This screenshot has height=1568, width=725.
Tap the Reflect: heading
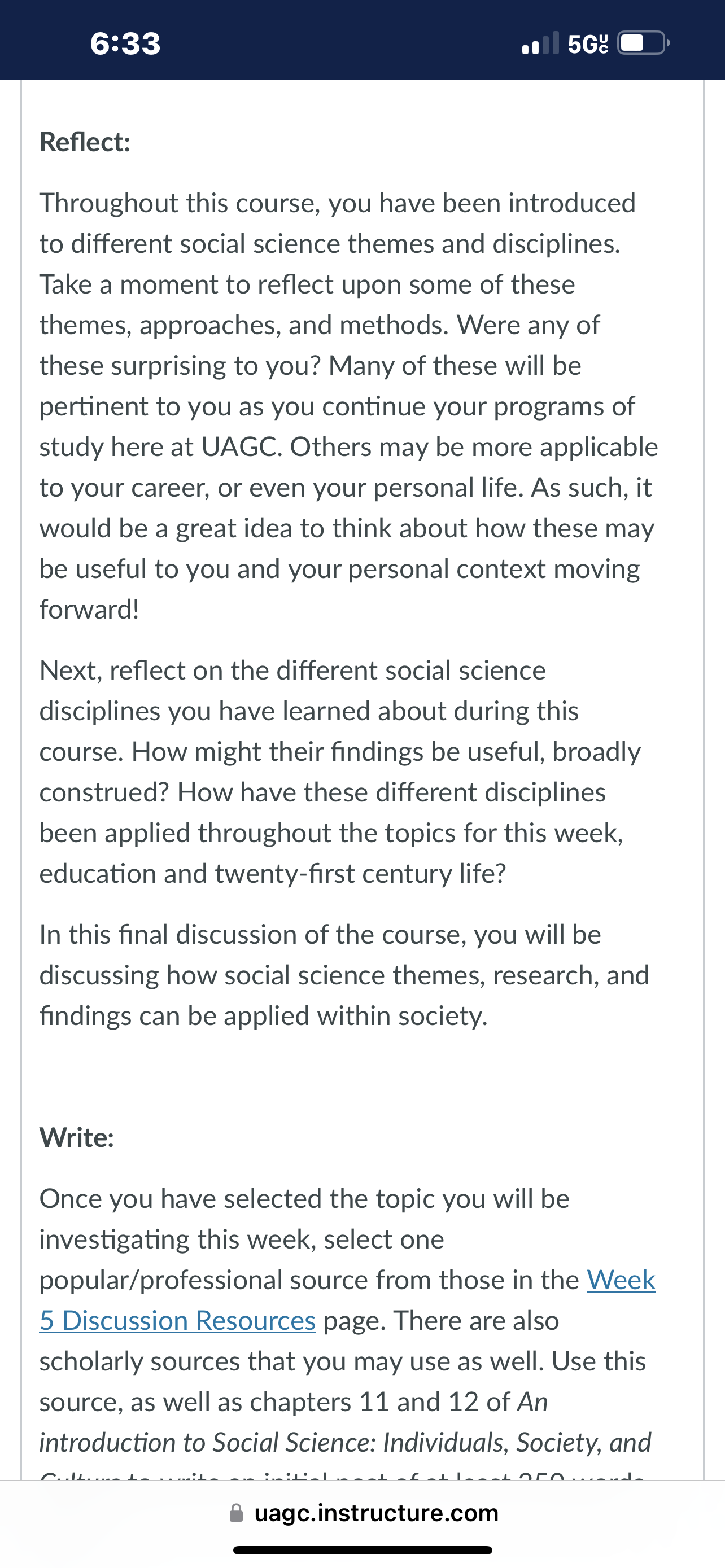click(x=85, y=142)
